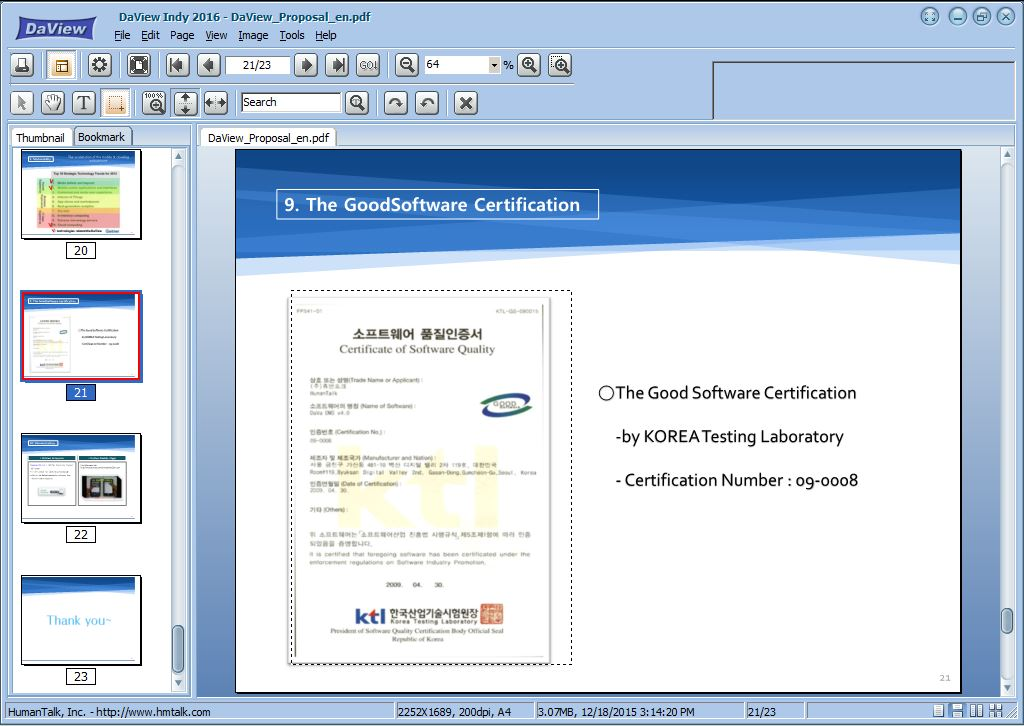Viewport: 1024px width, 726px height.
Task: Rotate the page clockwise
Action: (x=396, y=103)
